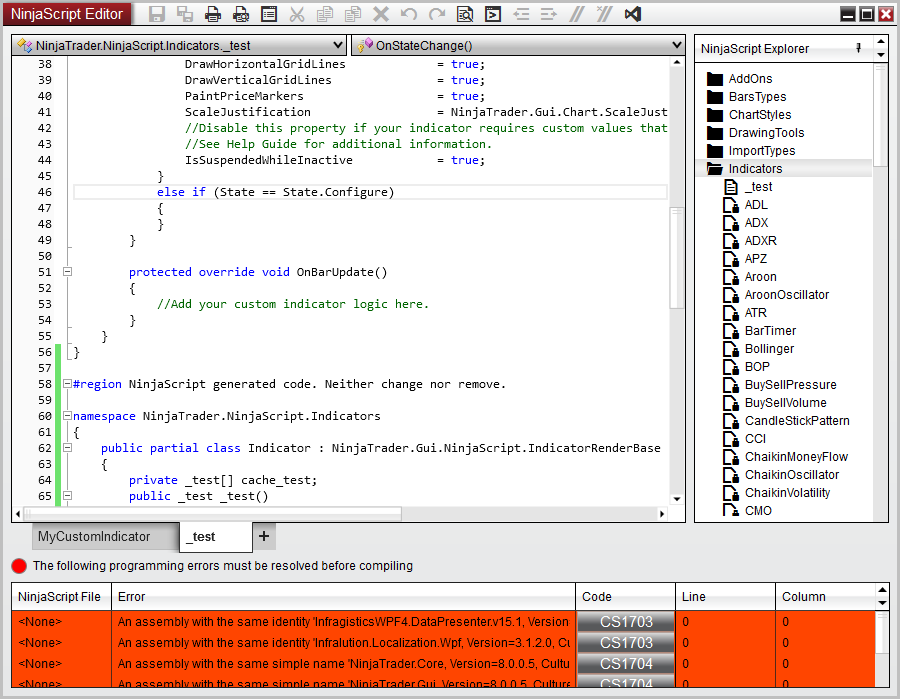Add a new tab with plus button
The width and height of the screenshot is (900, 699).
[264, 537]
